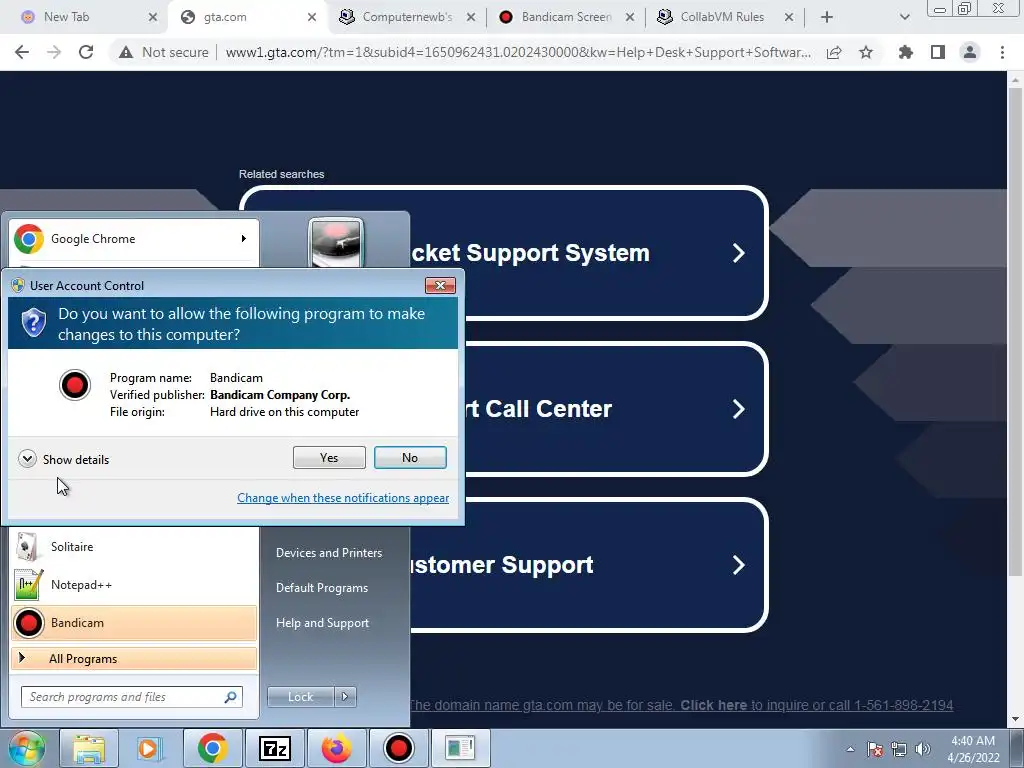
Task: Click the Start menu user account picture
Action: click(336, 243)
